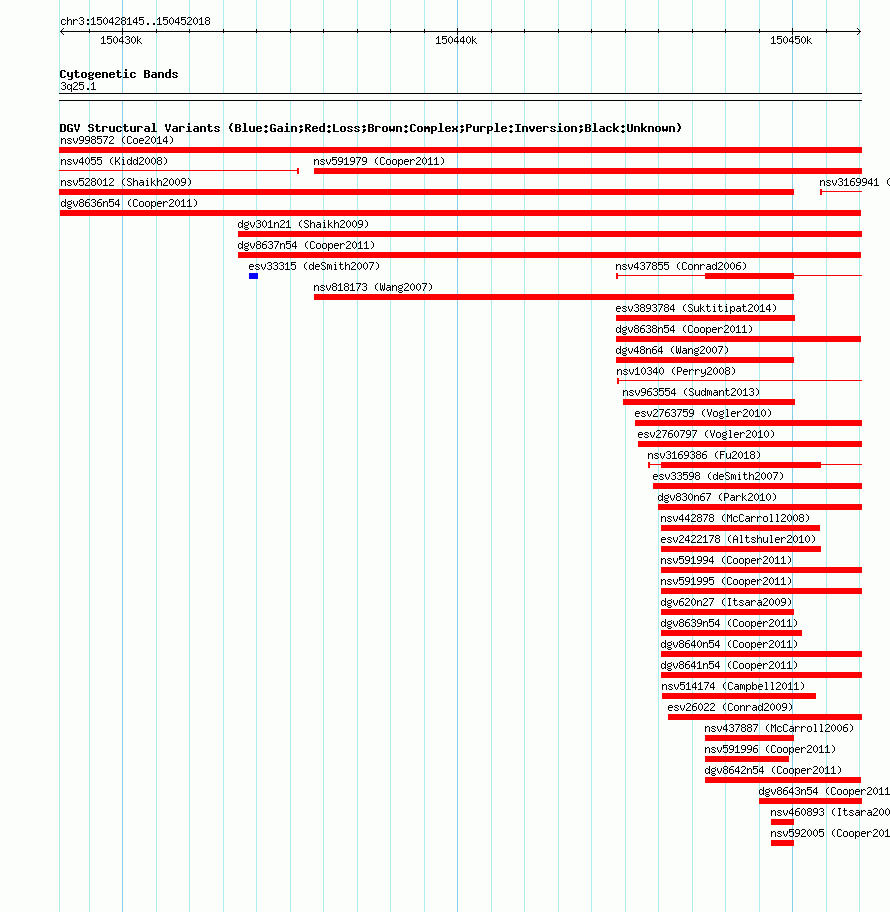This screenshot has height=912, width=890.
Task: Click the chr3:150428145..150452018 coordinates
Action: (x=136, y=21)
